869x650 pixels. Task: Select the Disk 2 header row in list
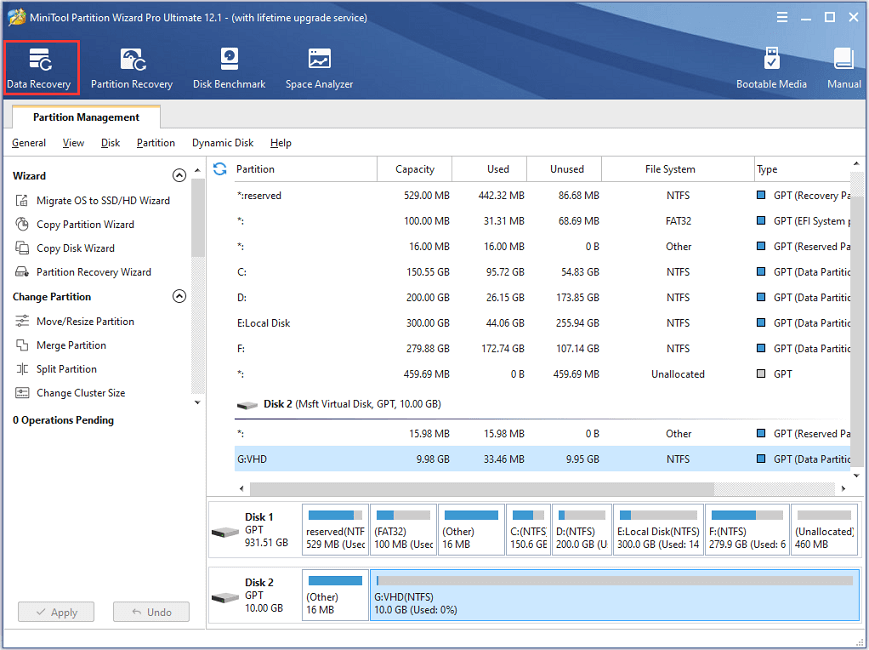point(543,405)
